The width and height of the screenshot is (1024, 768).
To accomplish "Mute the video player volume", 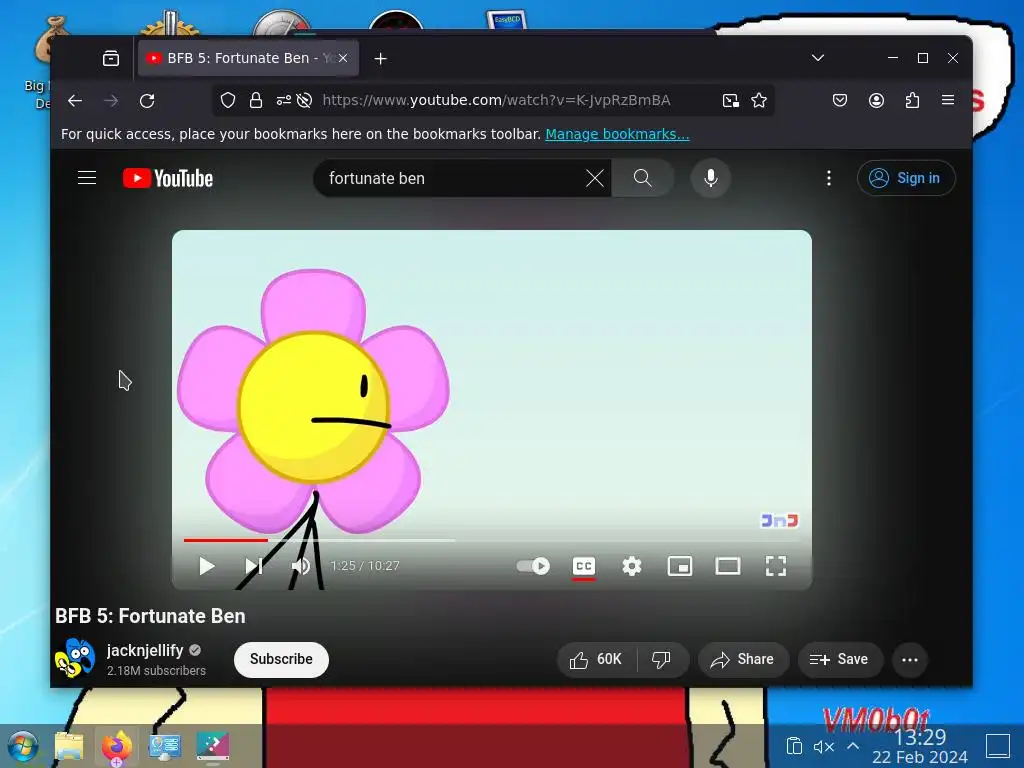I will coord(300,566).
